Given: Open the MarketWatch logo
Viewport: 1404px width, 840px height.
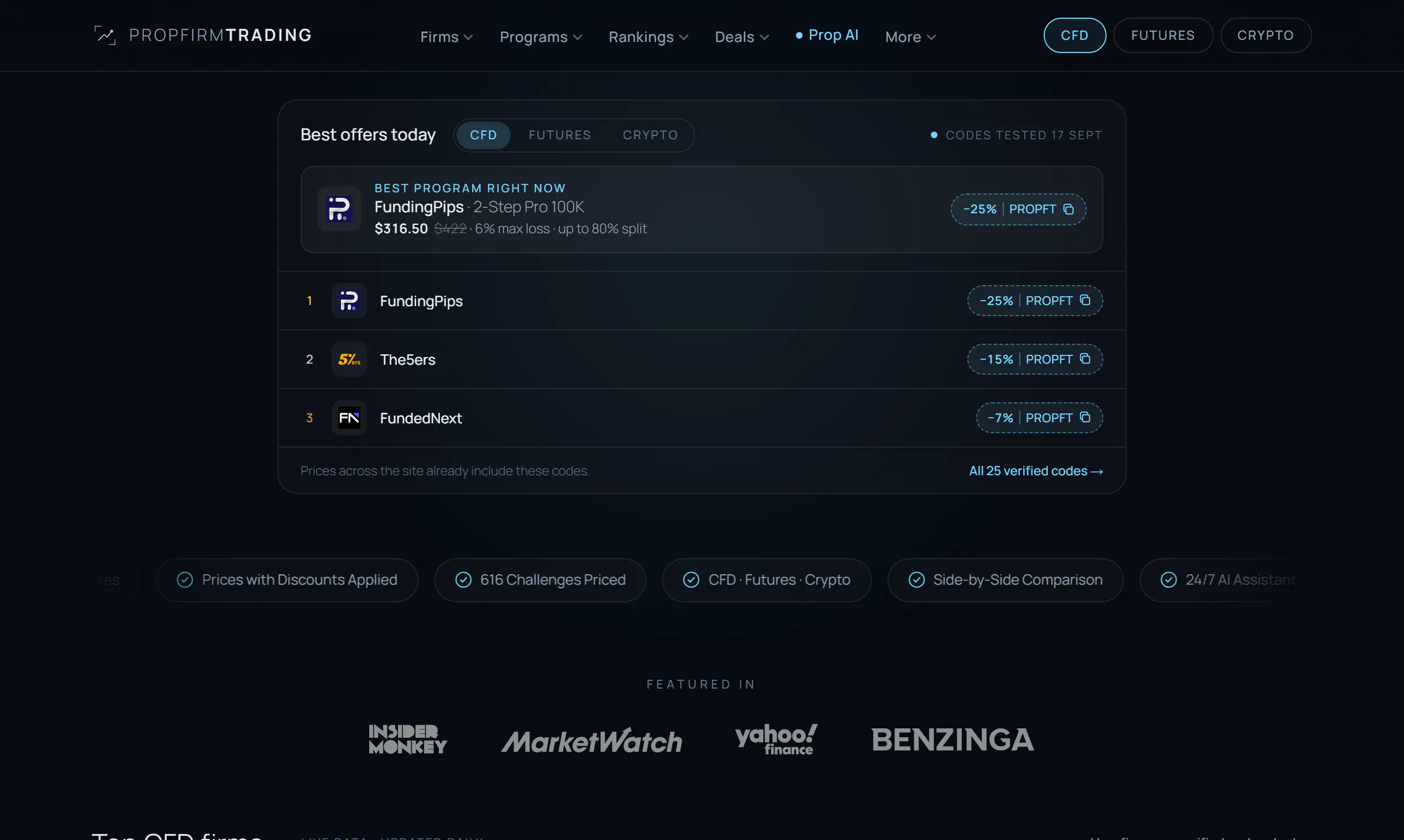Looking at the screenshot, I should (x=591, y=741).
